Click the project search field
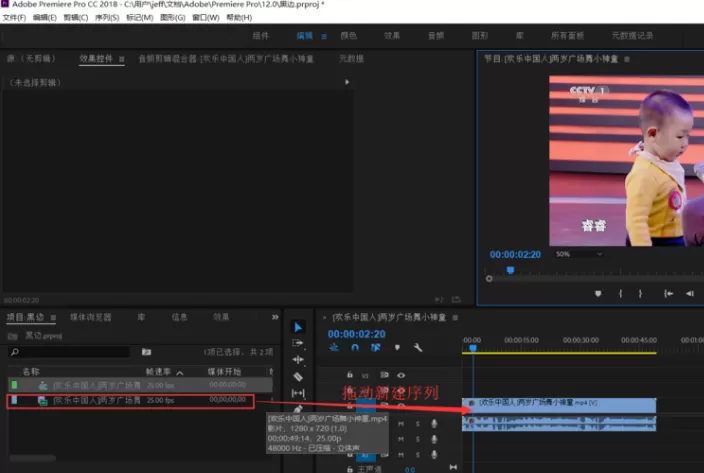This screenshot has width=704, height=473. pyautogui.click(x=70, y=352)
